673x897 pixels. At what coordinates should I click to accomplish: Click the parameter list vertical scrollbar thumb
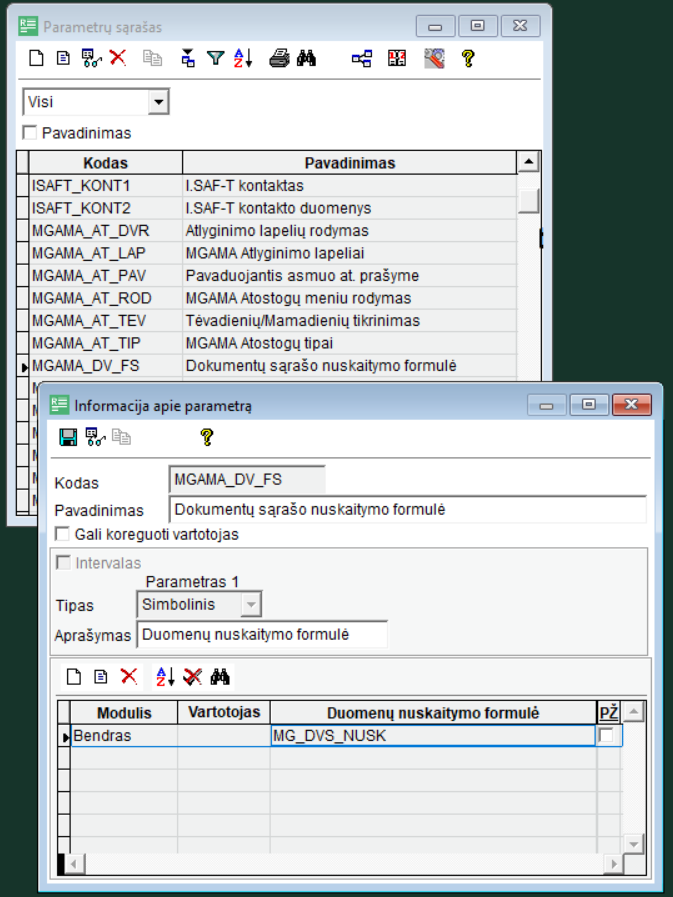528,200
